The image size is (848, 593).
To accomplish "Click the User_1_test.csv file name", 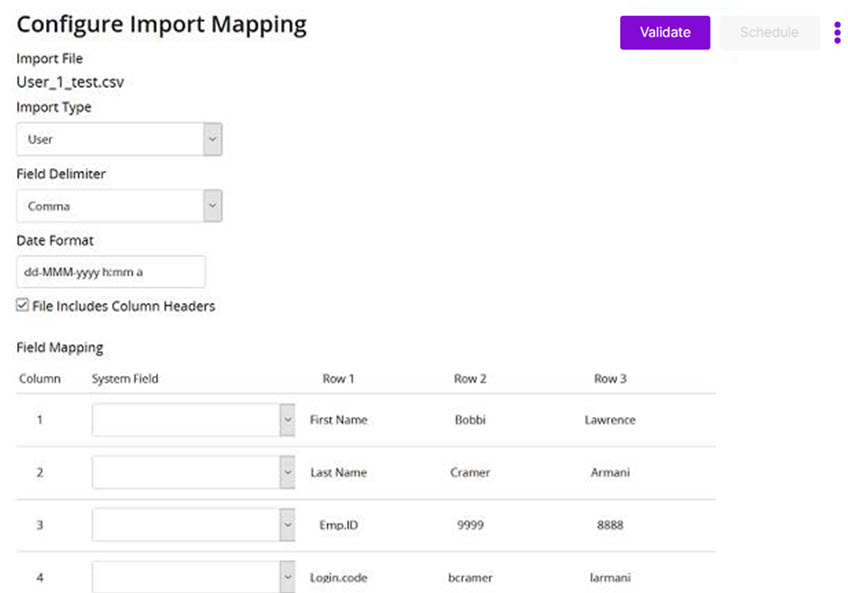I will (70, 82).
